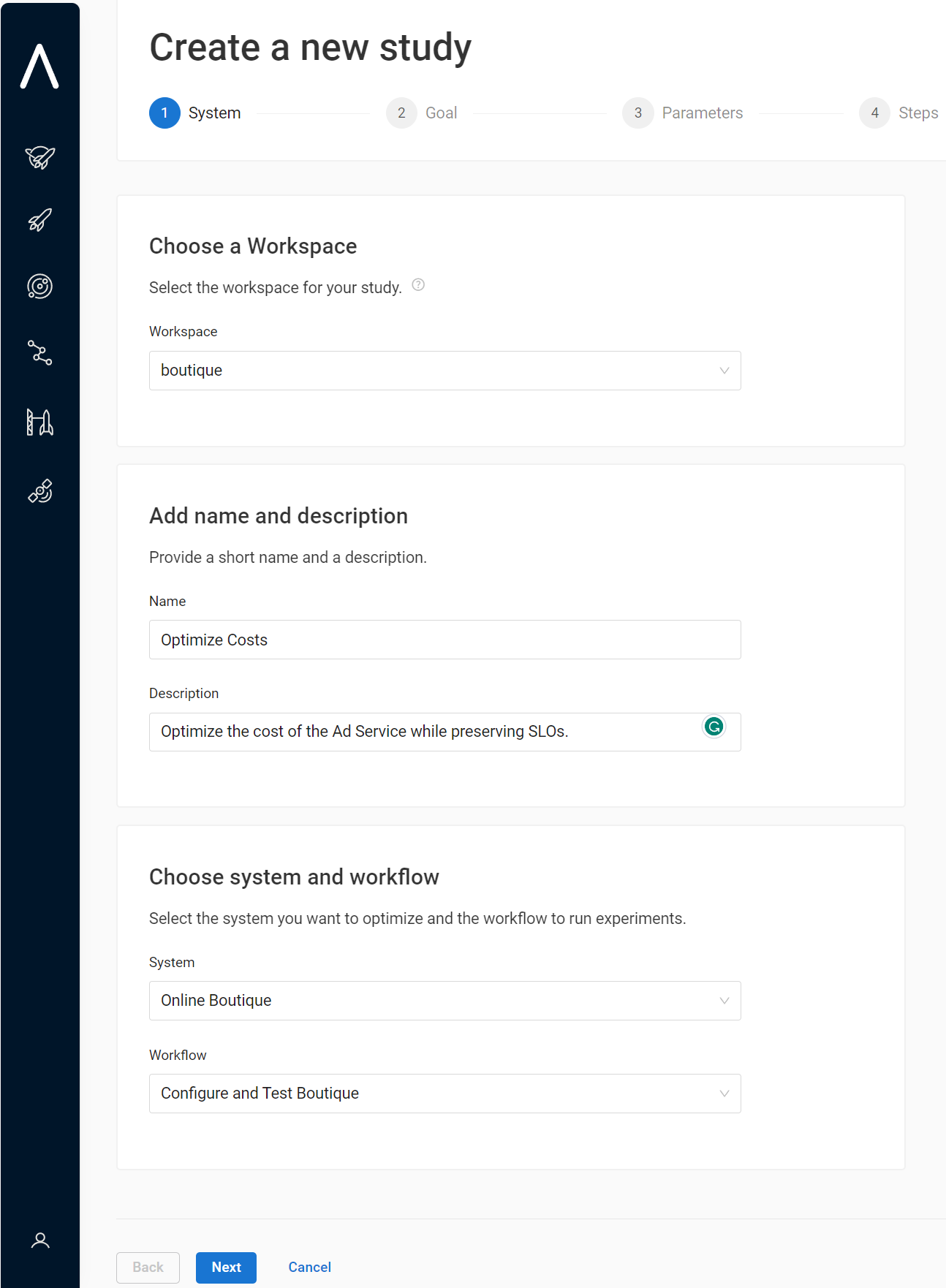Screen dimensions: 946x1288
Task: Jump to the Parameters step
Action: 683,113
